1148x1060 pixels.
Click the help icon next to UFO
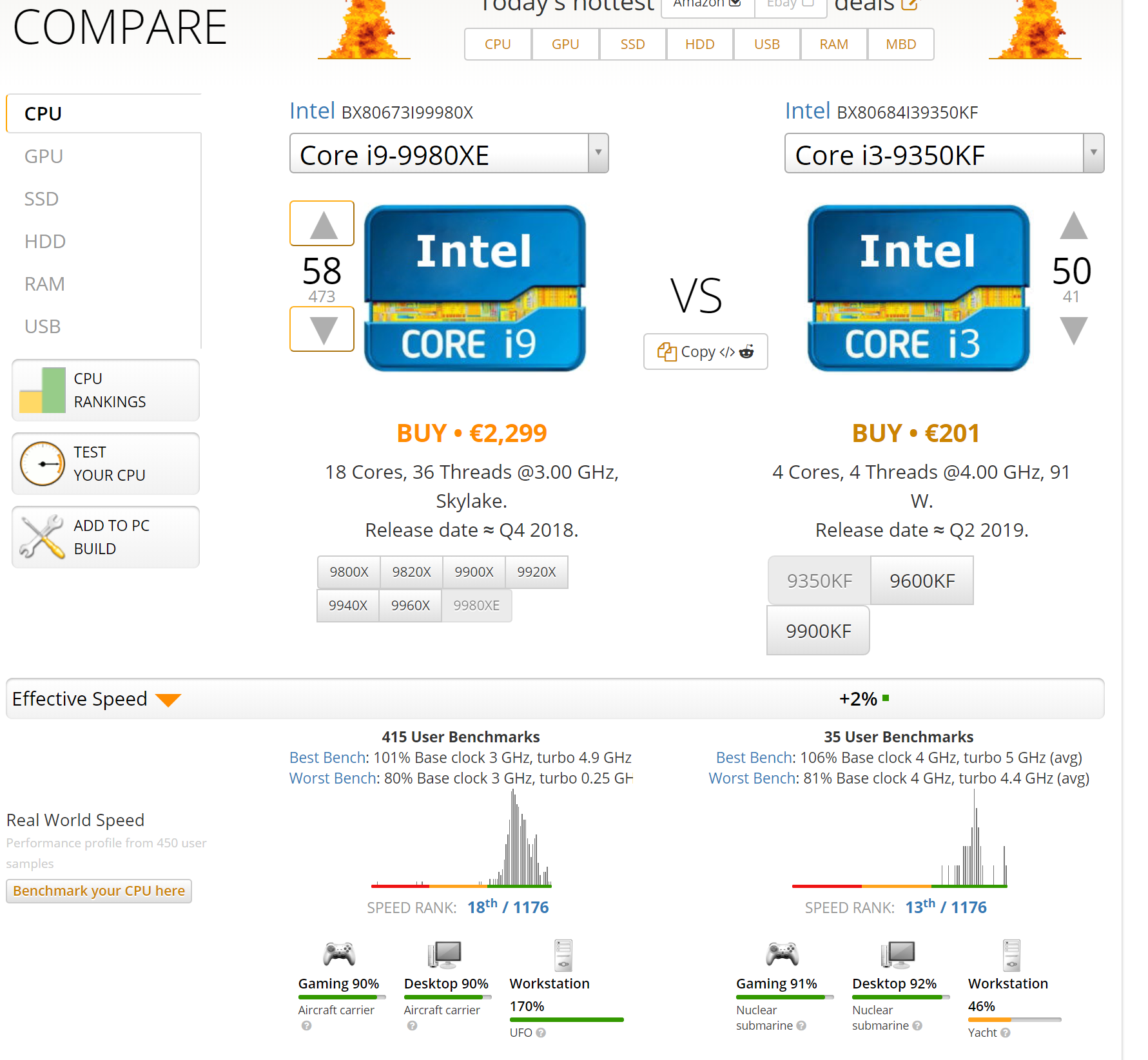point(541,1032)
